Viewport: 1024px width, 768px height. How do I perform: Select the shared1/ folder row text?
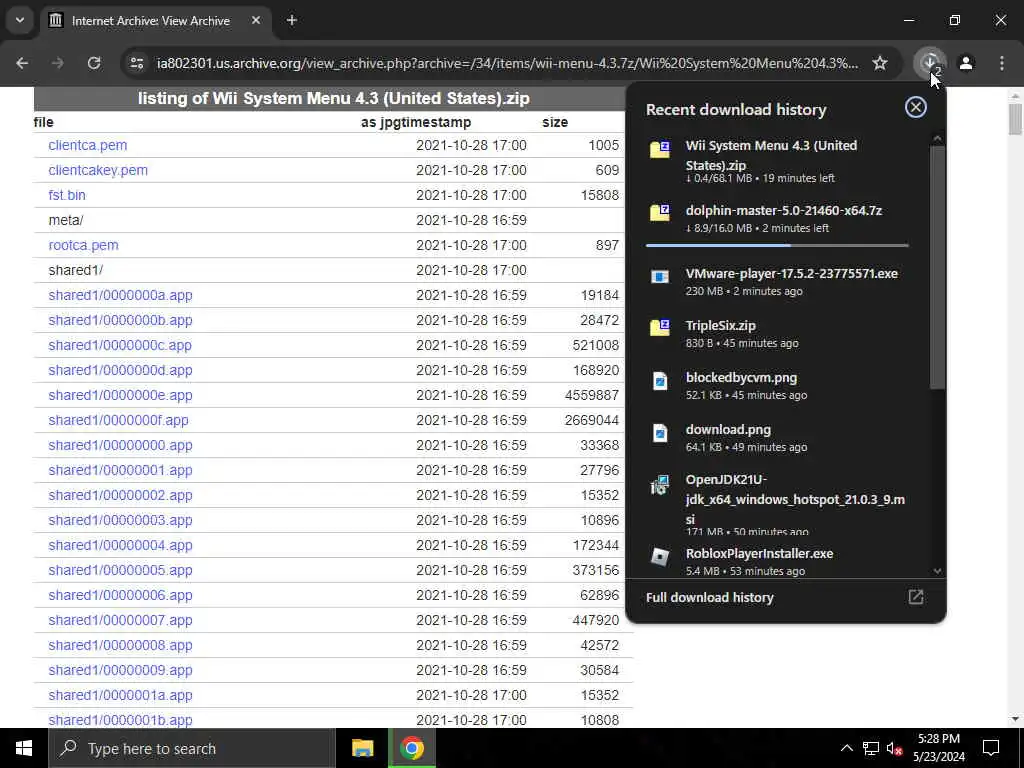(76, 270)
